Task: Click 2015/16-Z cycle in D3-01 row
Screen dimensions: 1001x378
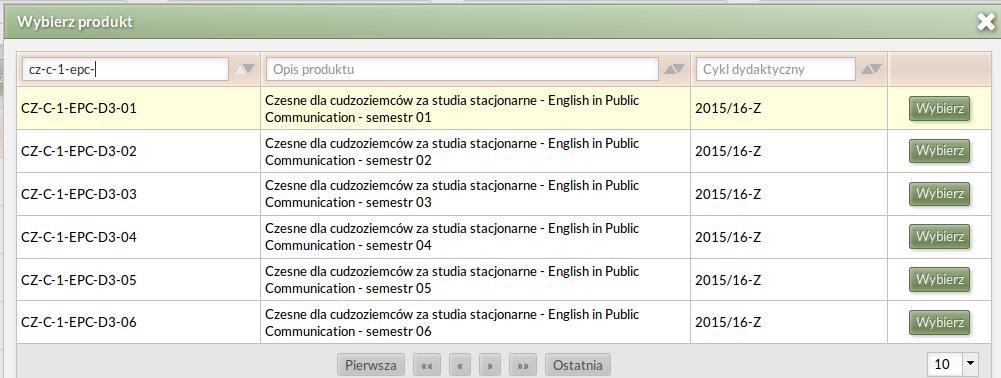Action: coord(728,109)
